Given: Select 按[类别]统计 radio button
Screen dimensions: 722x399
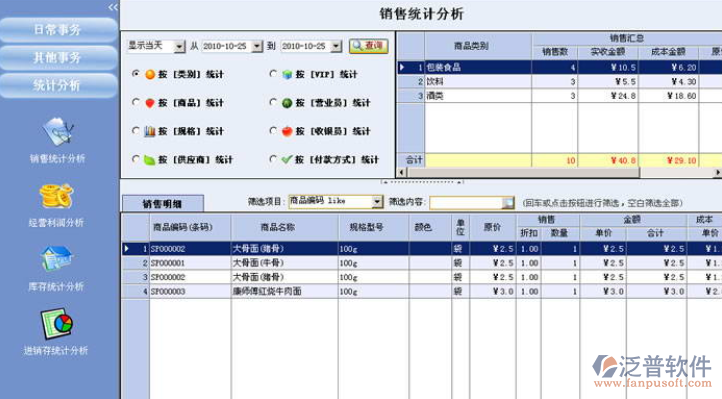Looking at the screenshot, I should (x=135, y=74).
